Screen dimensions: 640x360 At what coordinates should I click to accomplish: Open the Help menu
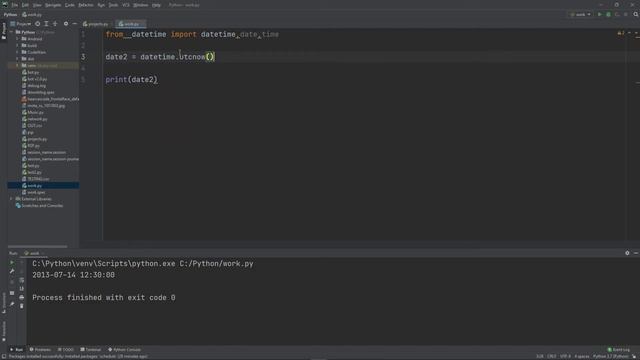coord(156,5)
